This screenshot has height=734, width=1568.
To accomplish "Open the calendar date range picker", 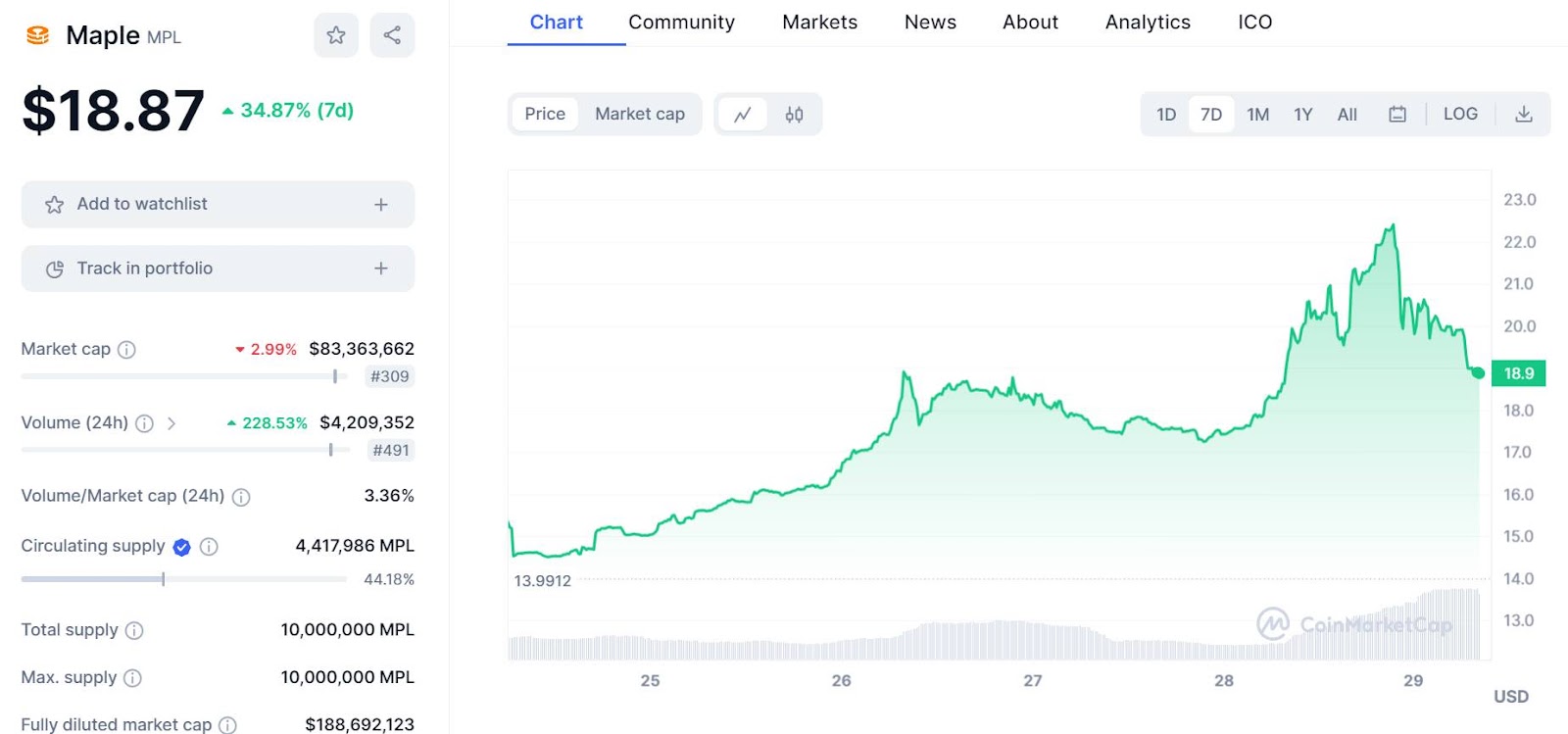I will tap(1397, 115).
